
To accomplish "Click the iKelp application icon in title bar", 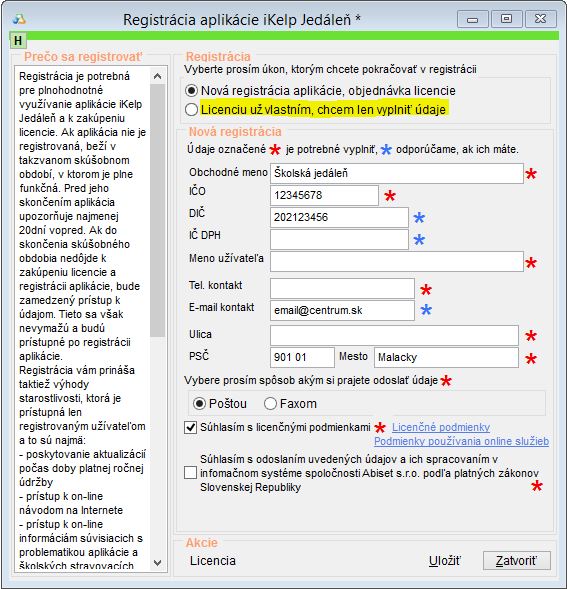I will pyautogui.click(x=19, y=19).
